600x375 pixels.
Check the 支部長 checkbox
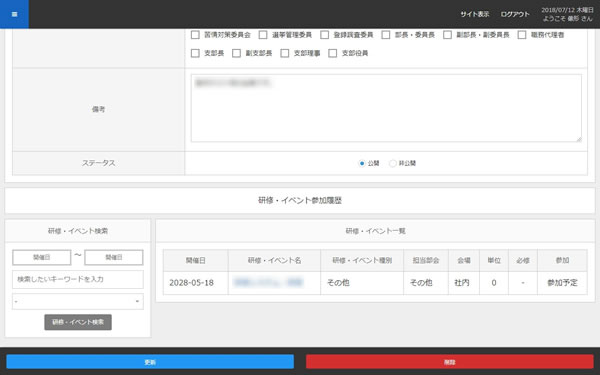pyautogui.click(x=195, y=53)
